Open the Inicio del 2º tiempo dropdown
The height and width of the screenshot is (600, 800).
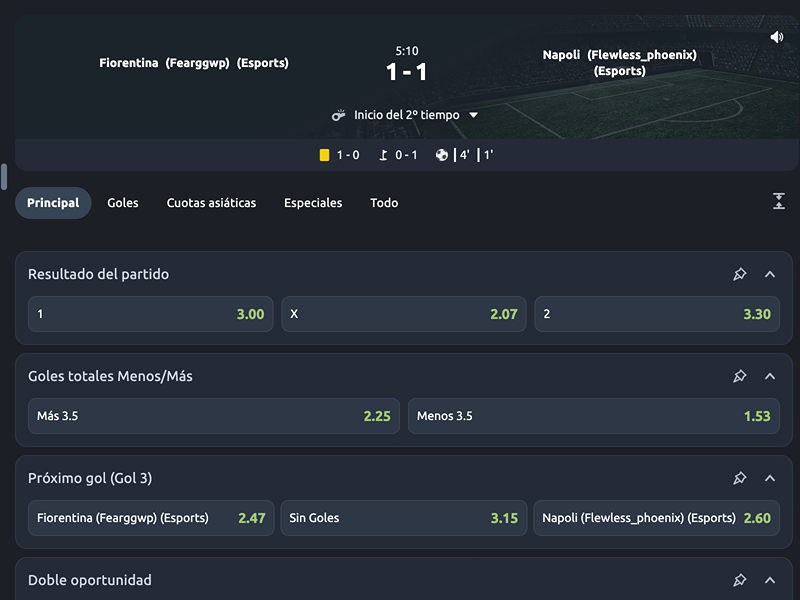474,115
